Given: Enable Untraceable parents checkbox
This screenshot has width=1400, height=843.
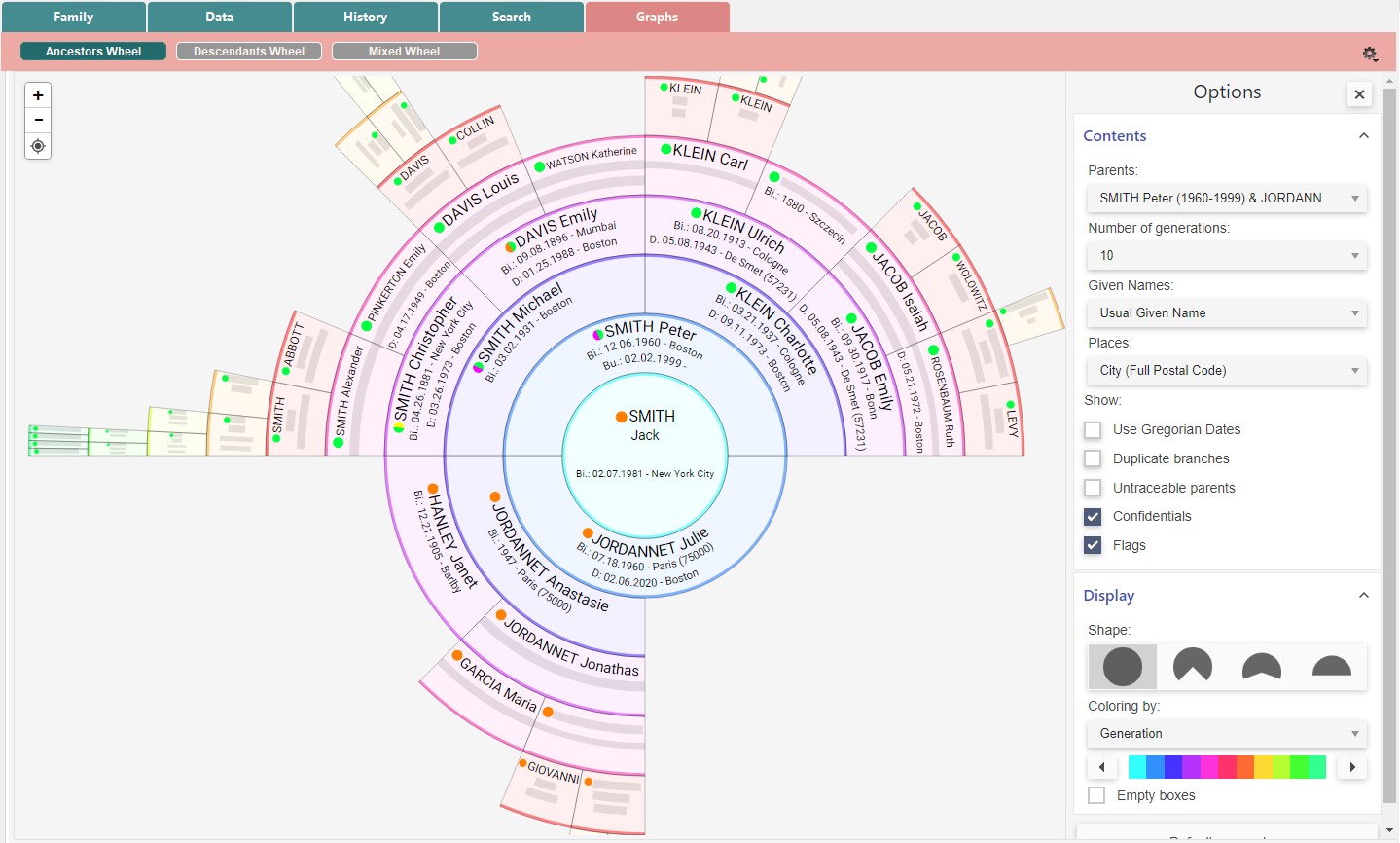Looking at the screenshot, I should [1093, 488].
